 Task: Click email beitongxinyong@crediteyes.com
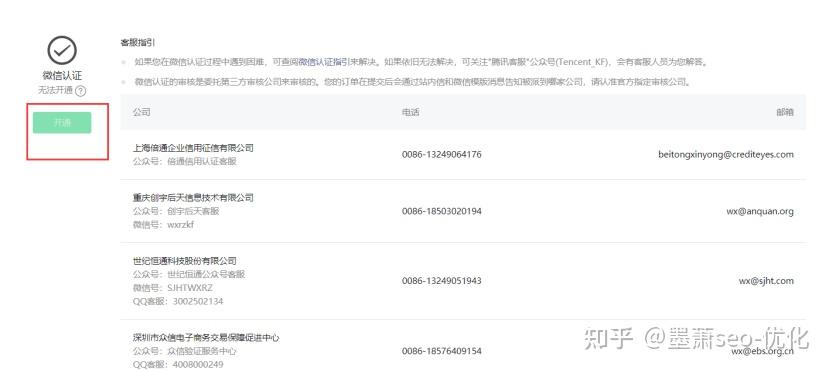point(726,155)
